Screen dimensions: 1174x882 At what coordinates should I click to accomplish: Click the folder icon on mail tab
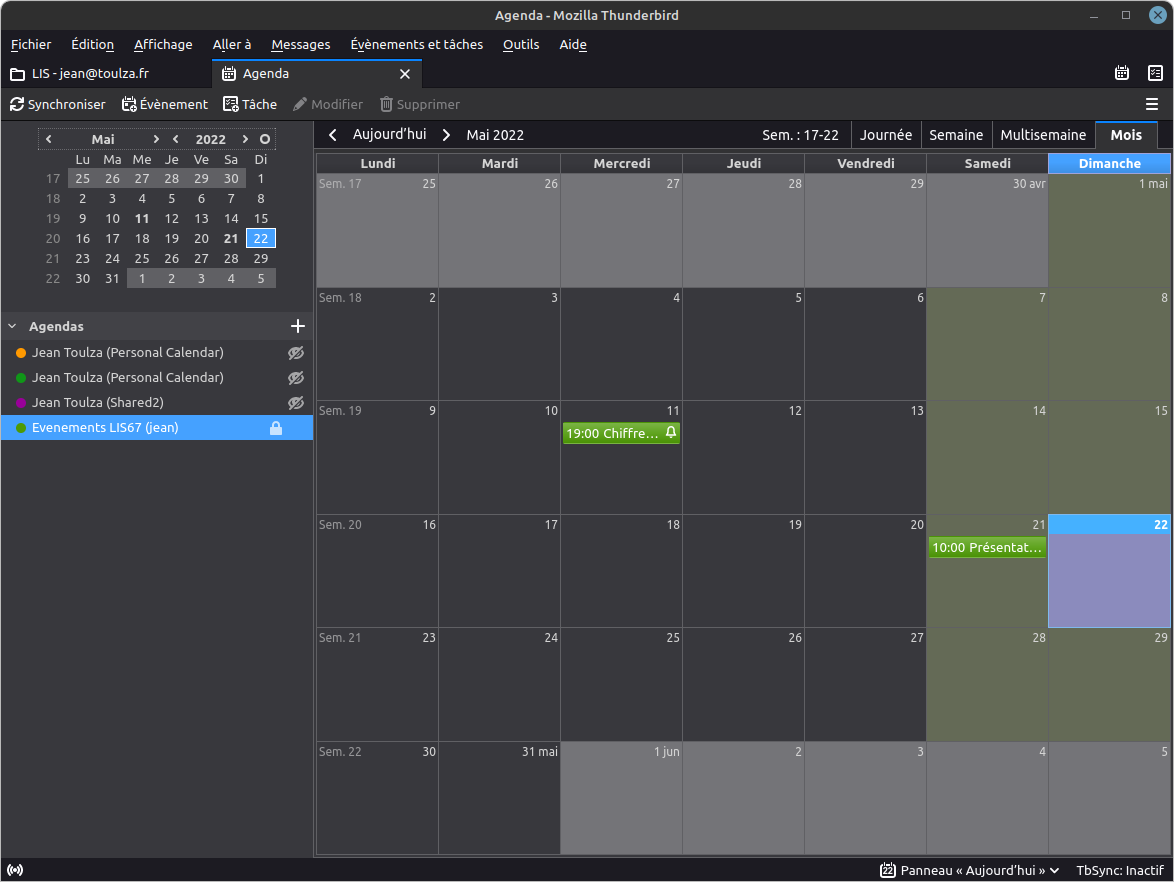(x=17, y=73)
